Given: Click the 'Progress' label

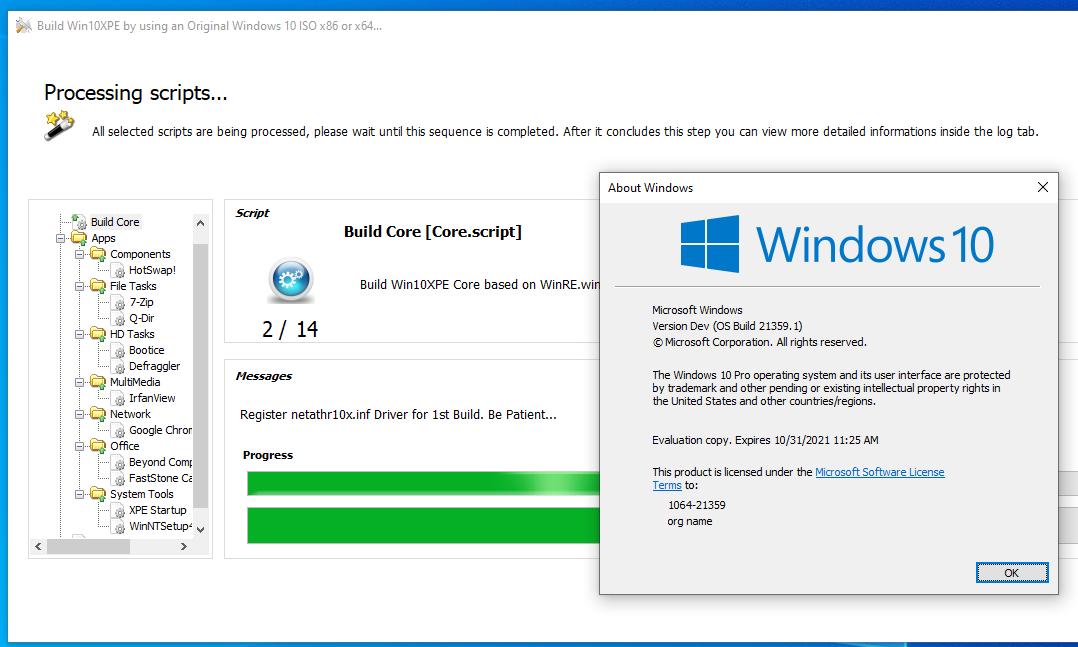Looking at the screenshot, I should click(267, 455).
